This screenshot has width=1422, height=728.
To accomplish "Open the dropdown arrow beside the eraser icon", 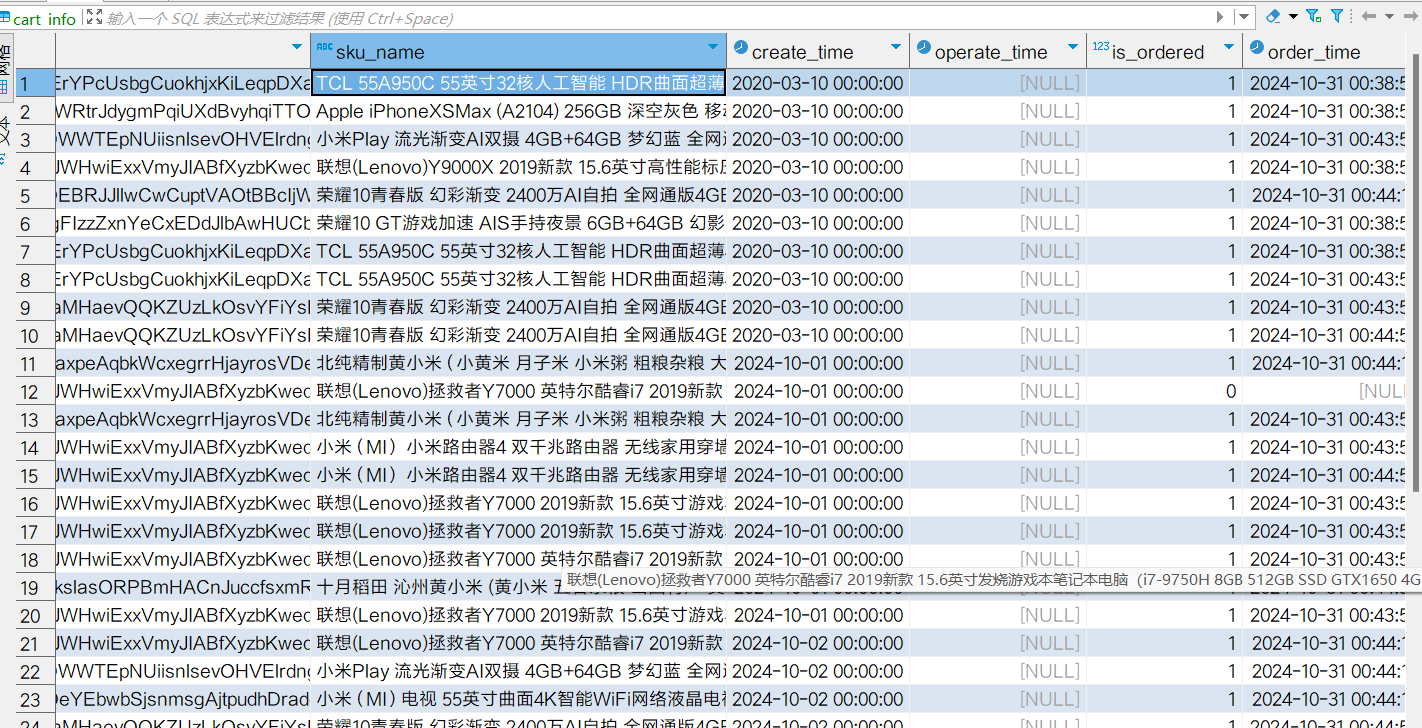I will click(x=1293, y=17).
